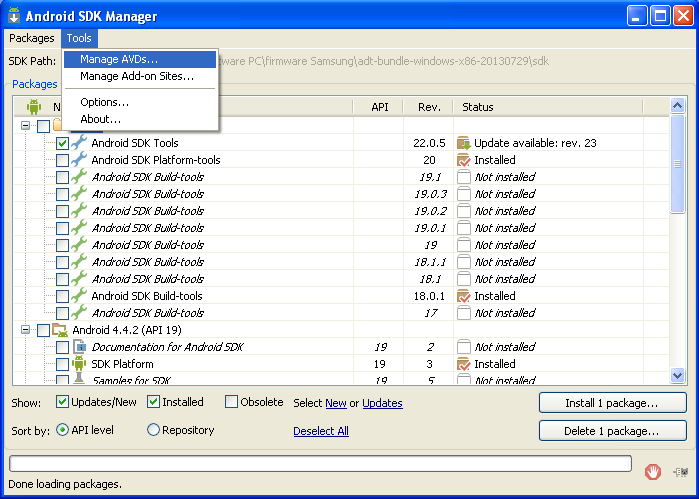Open Options... from Tools menu
This screenshot has height=499, width=699.
click(x=140, y=102)
